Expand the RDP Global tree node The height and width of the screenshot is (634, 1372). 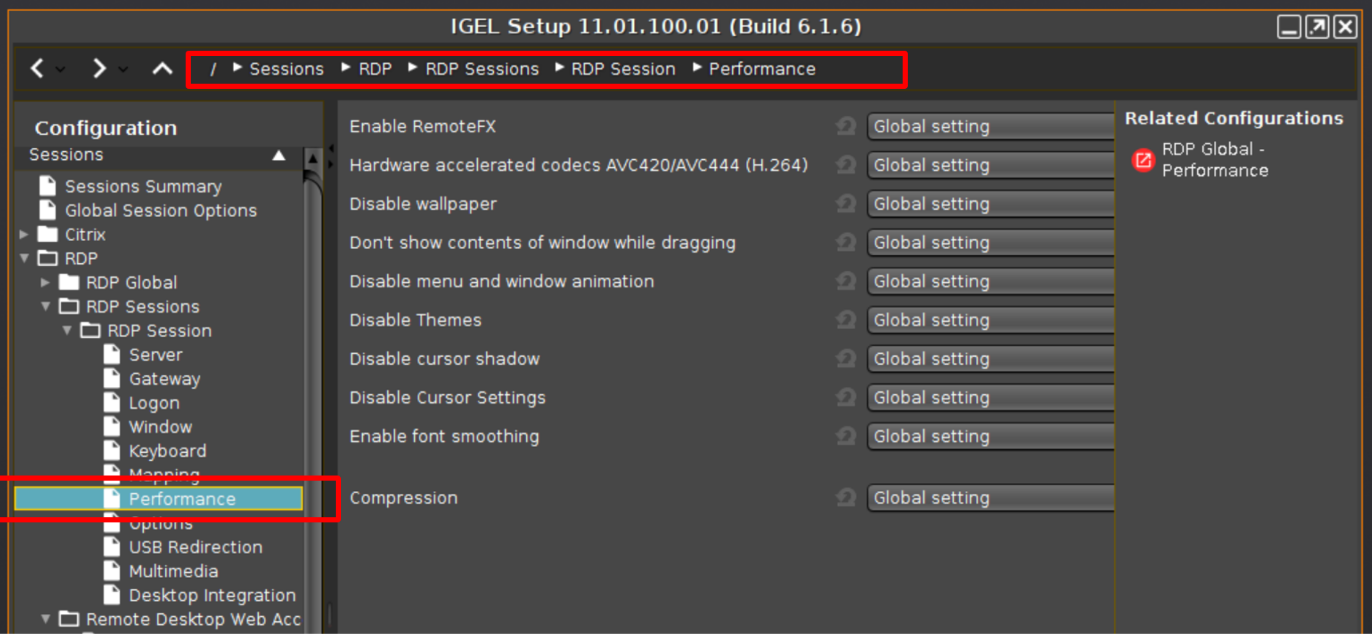pyautogui.click(x=45, y=283)
